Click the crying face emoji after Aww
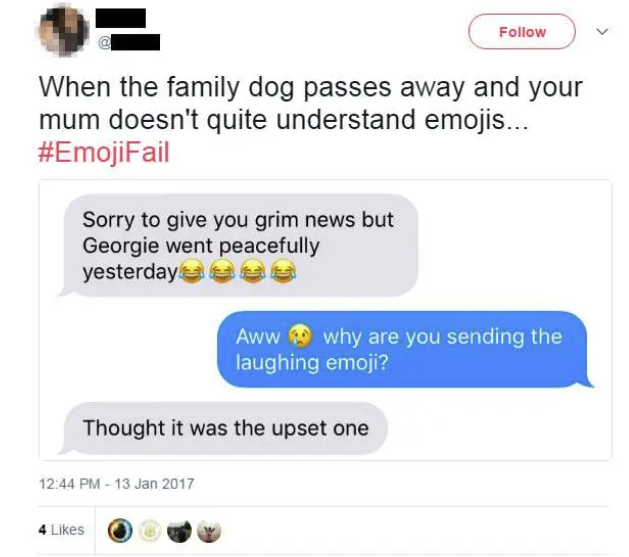 click(301, 336)
